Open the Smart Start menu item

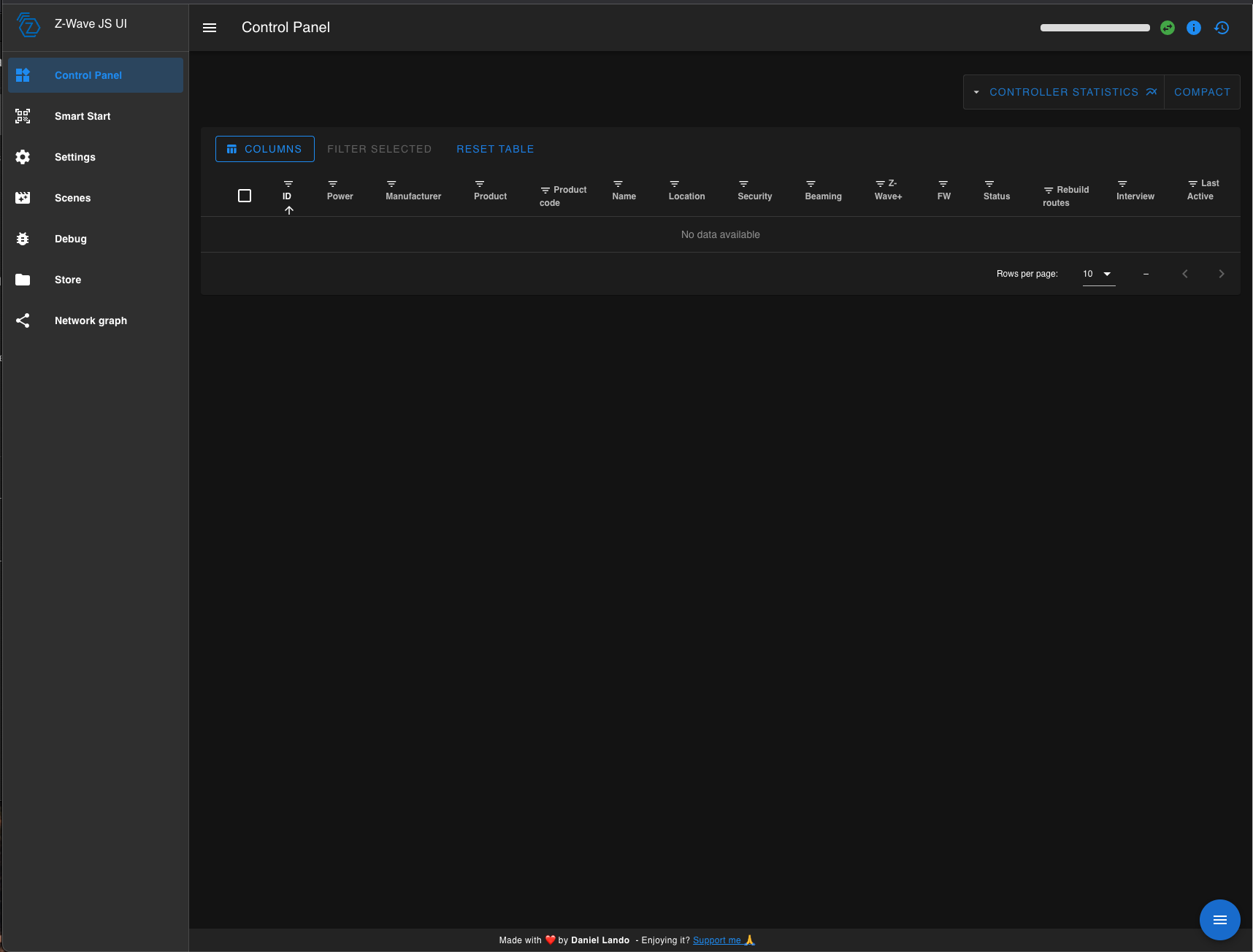tap(96, 116)
